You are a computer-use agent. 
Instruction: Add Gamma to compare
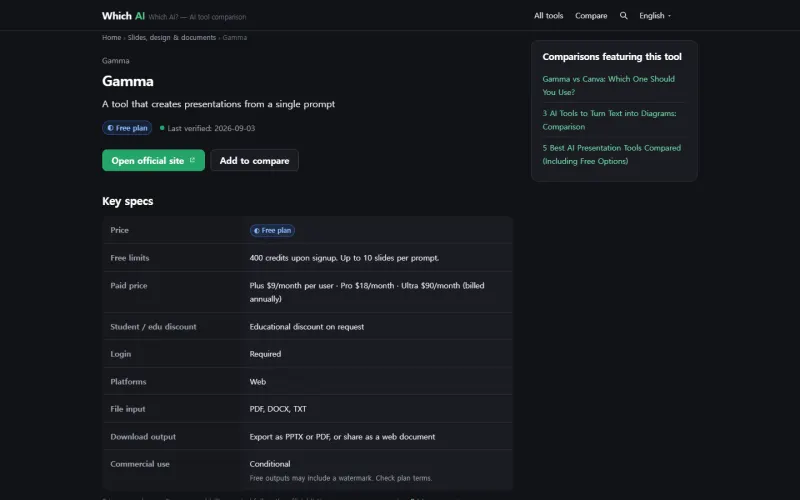click(x=254, y=160)
